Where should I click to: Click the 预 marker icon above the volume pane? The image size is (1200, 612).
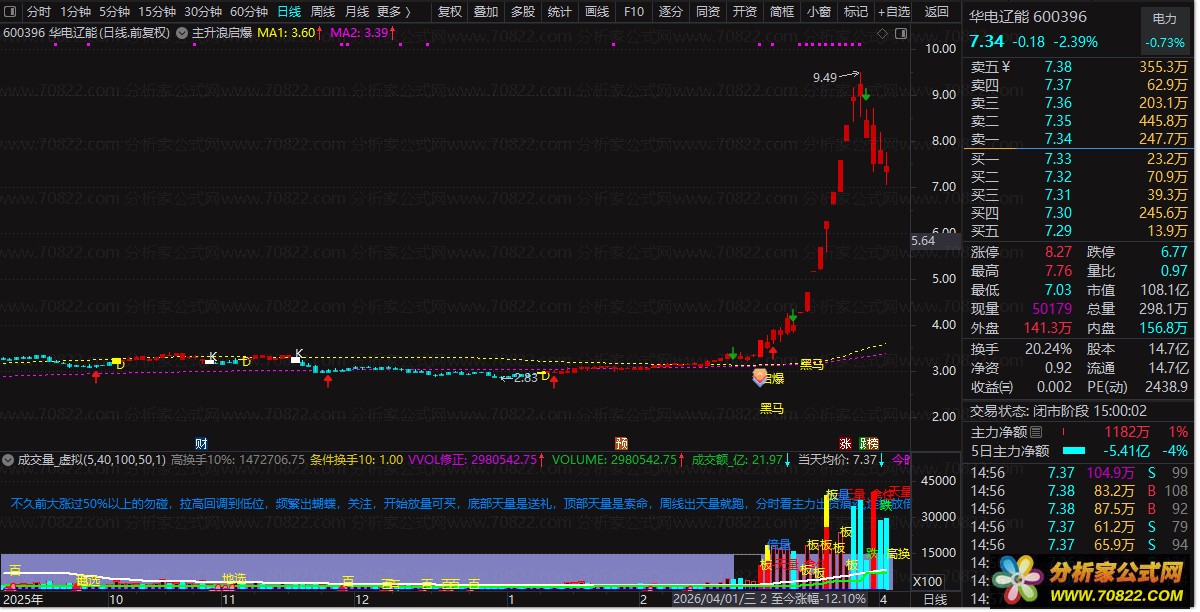click(622, 443)
